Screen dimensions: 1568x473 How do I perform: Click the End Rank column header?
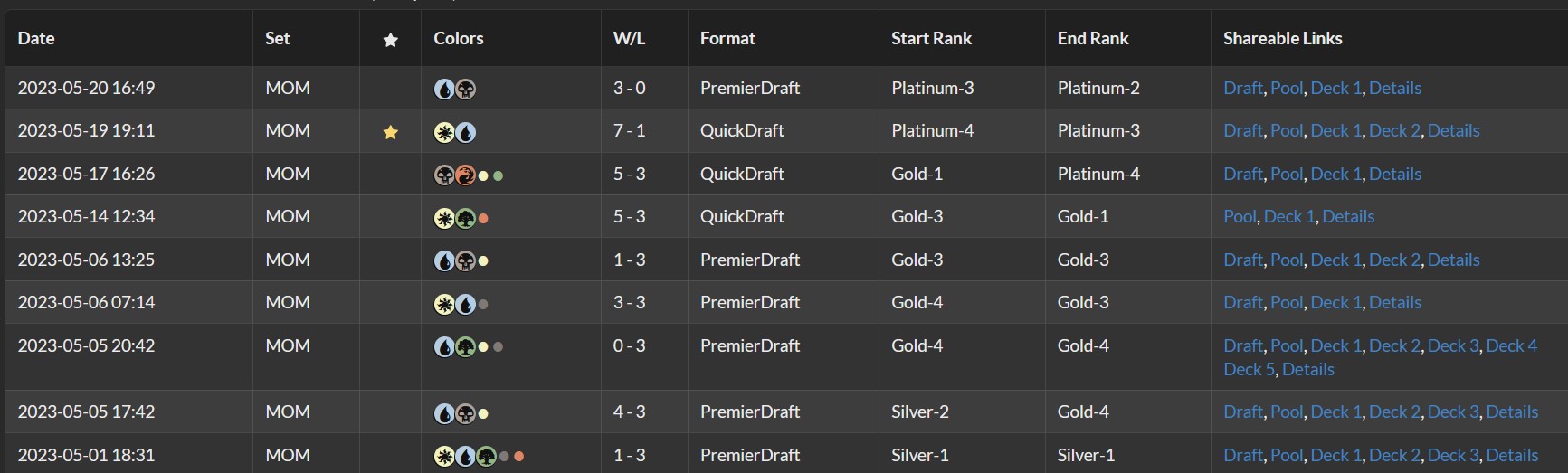1093,39
